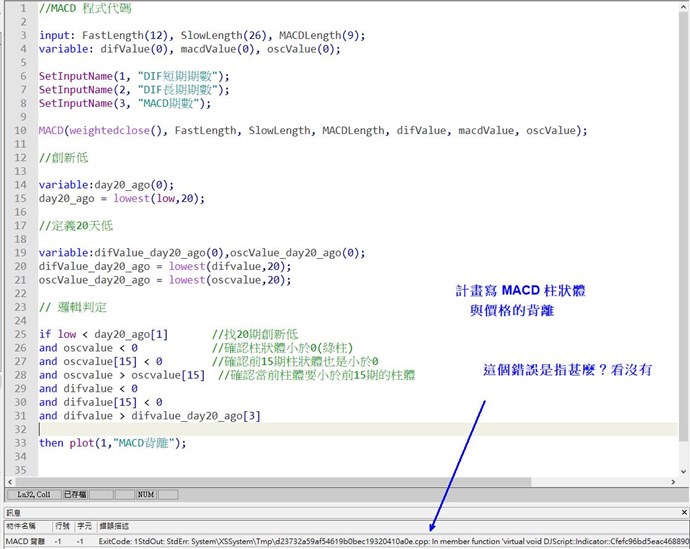Click the input: FastLength declaration line
This screenshot has width=690, height=549.
[200, 35]
